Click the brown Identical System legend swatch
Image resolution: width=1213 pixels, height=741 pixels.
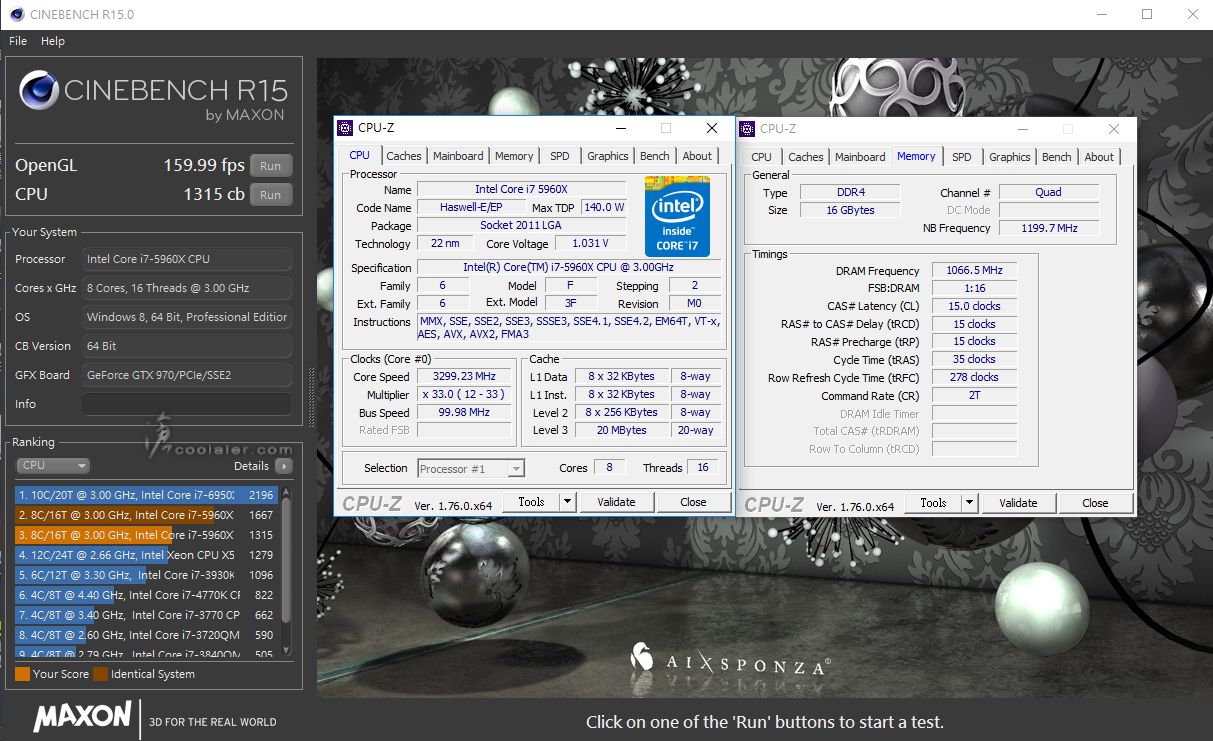[x=100, y=674]
